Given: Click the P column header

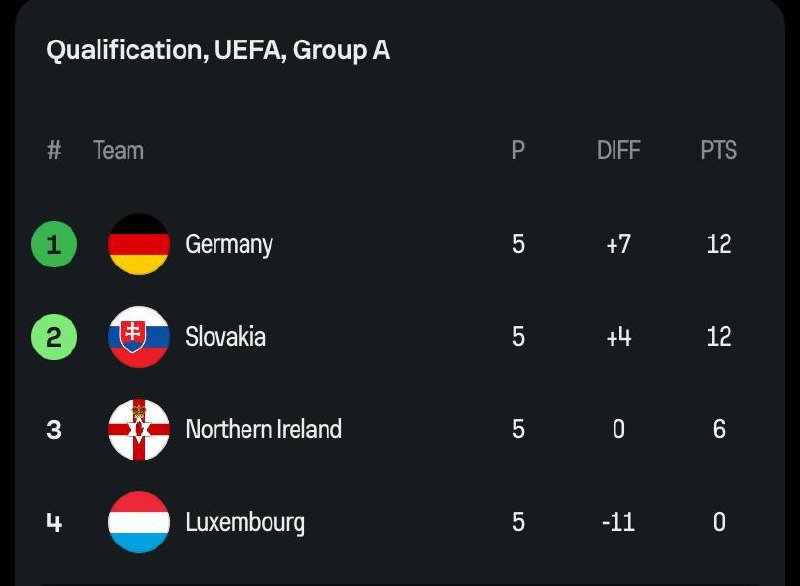Looking at the screenshot, I should coord(518,151).
